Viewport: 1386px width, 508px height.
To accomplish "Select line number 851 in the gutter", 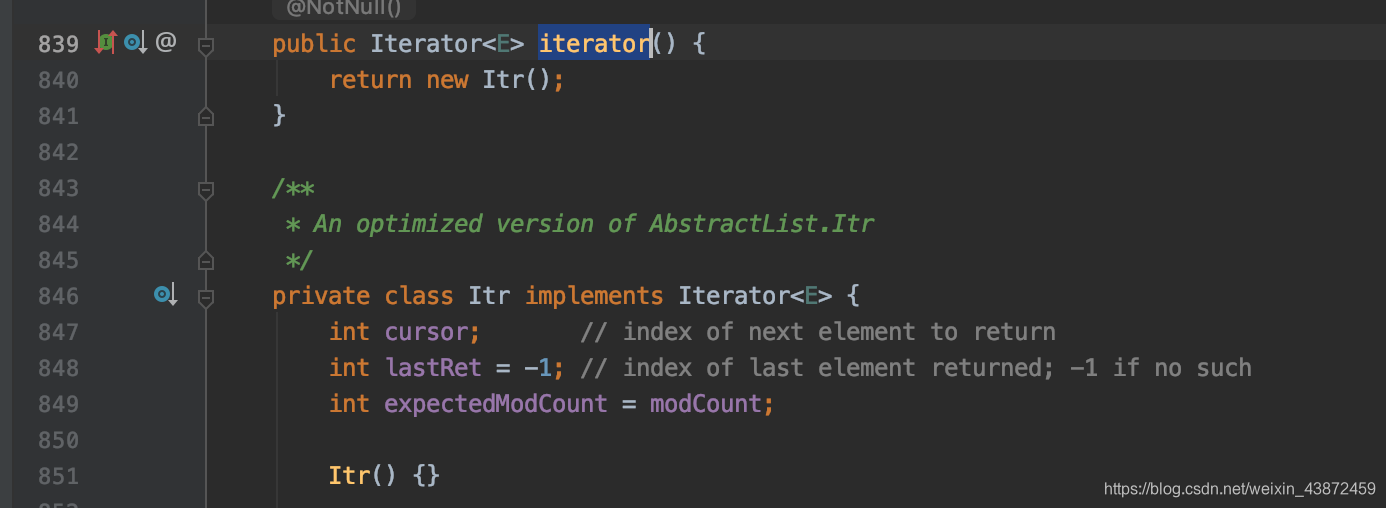I will coord(58,476).
